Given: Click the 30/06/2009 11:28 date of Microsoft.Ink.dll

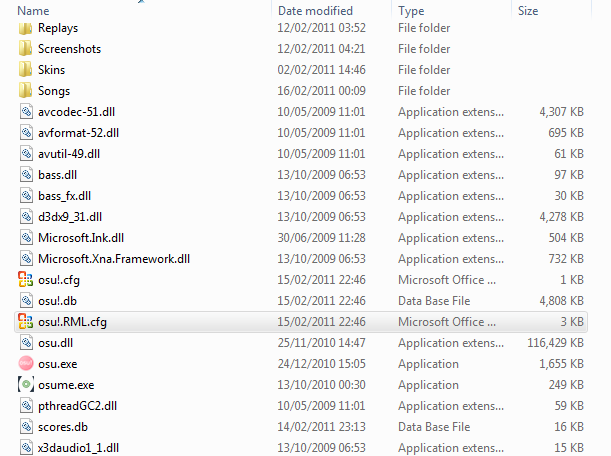Looking at the screenshot, I should click(321, 238).
